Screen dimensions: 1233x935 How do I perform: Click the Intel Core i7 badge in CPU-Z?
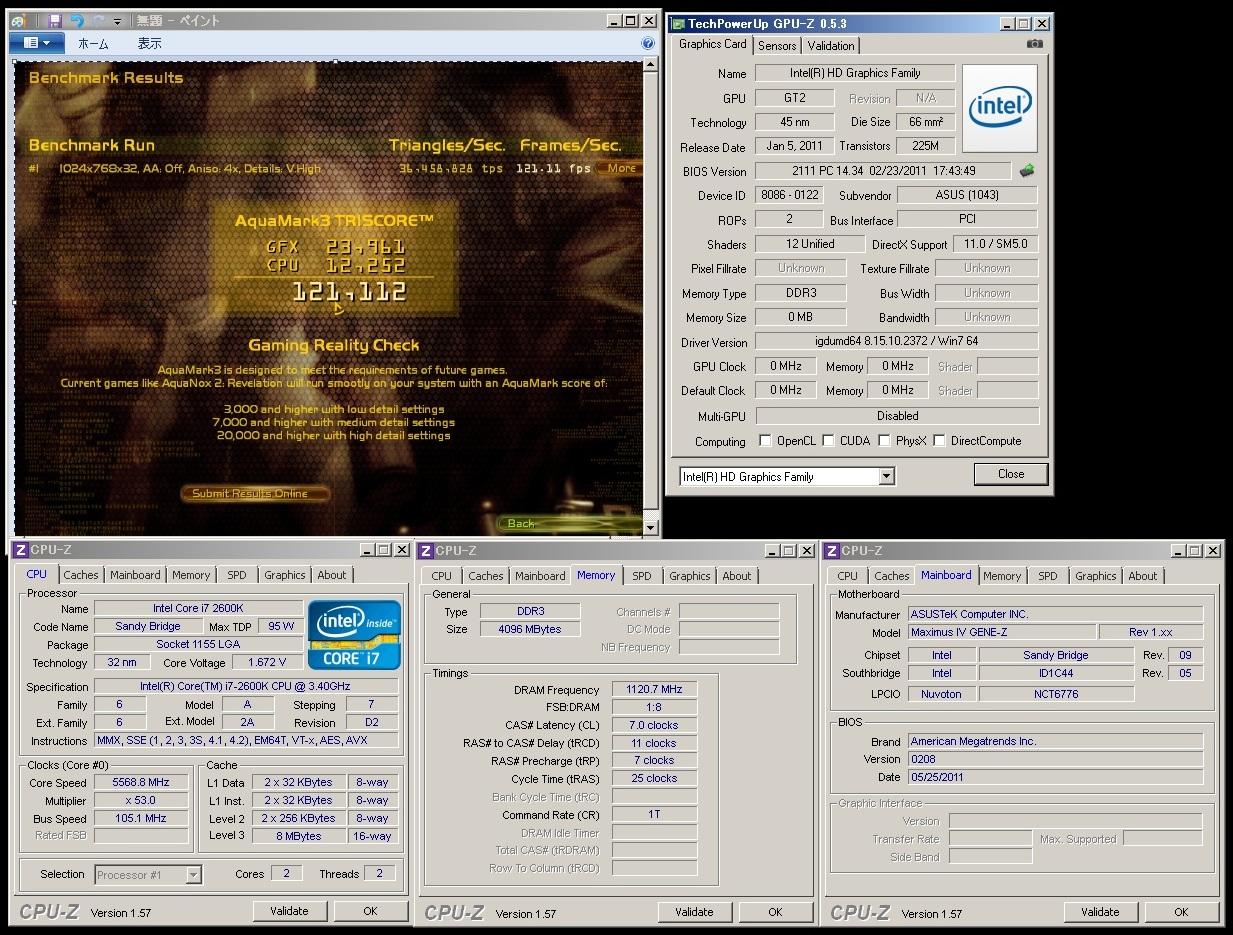pos(354,634)
